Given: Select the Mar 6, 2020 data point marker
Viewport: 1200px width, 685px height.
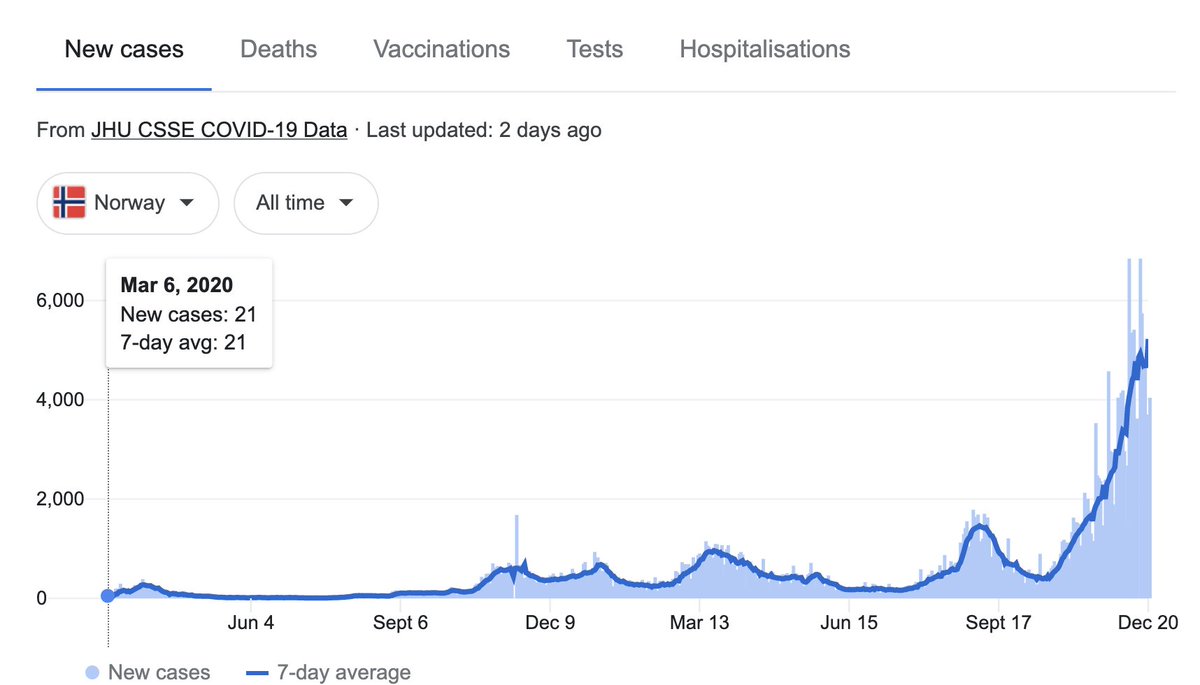Looking at the screenshot, I should pos(107,596).
